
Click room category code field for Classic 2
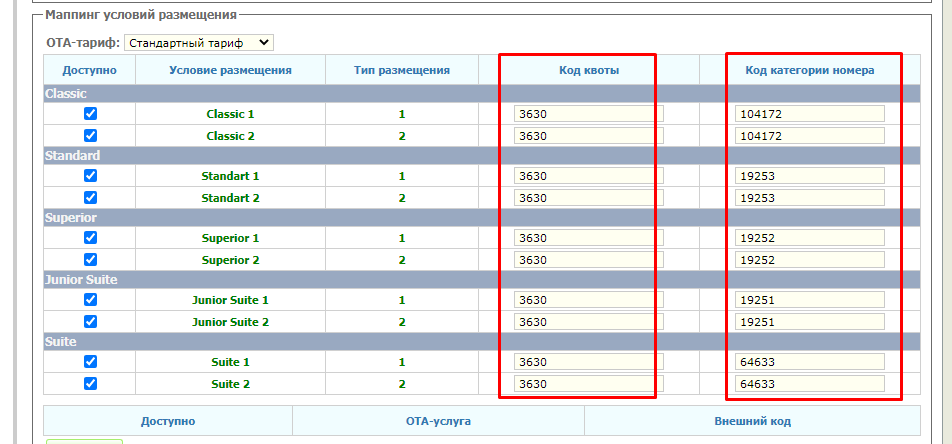(x=809, y=136)
